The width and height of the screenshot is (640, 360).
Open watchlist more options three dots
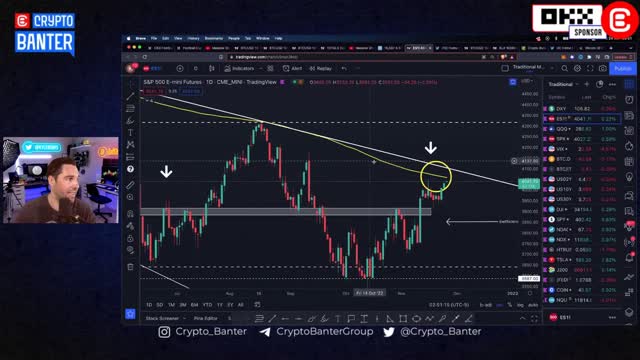(x=612, y=84)
